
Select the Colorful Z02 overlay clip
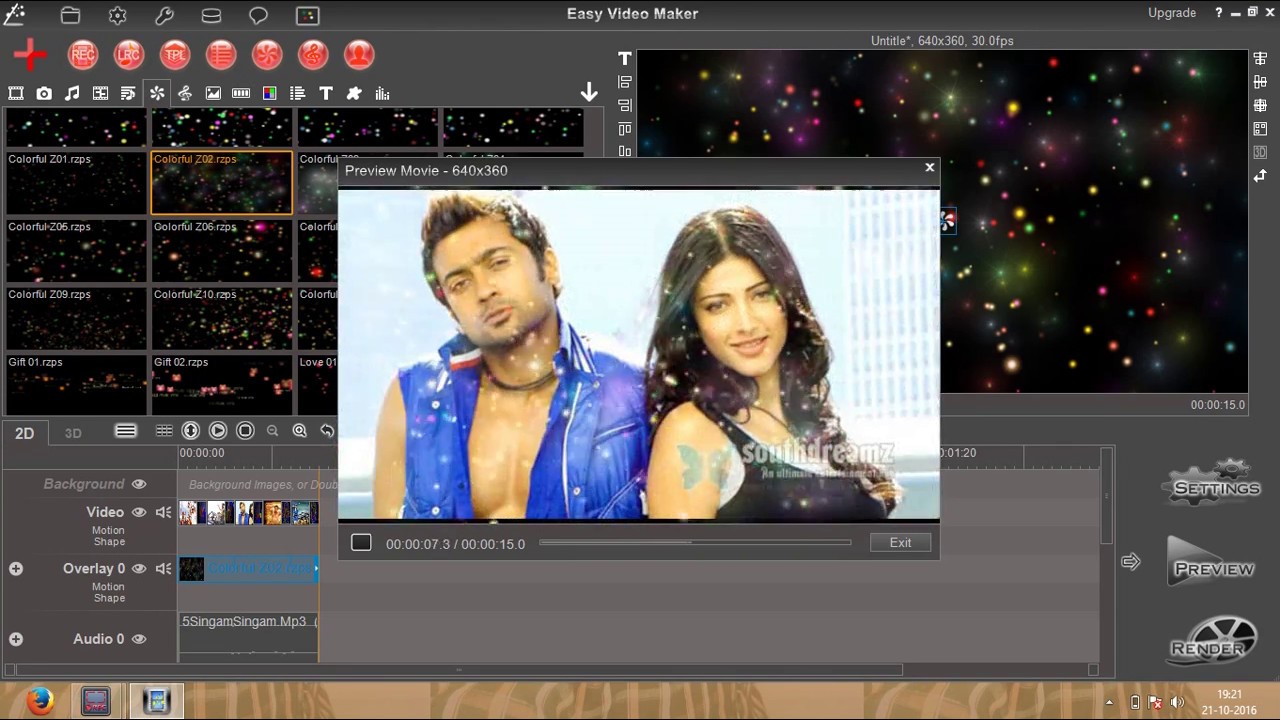[249, 569]
